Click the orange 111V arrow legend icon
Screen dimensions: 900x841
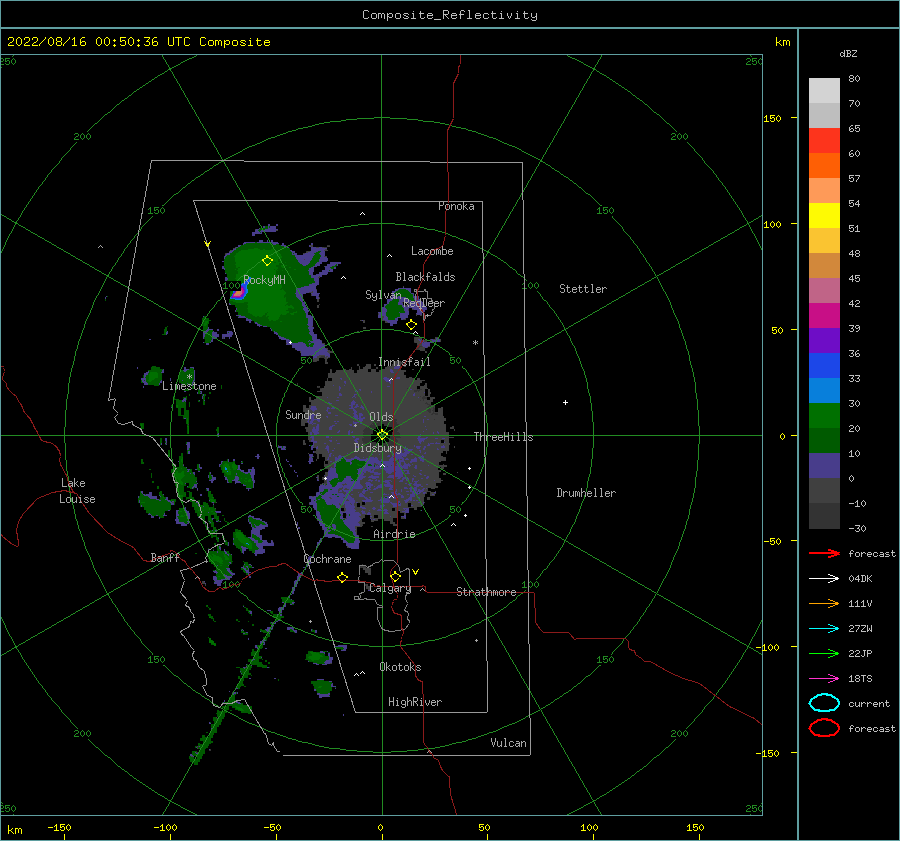pyautogui.click(x=824, y=603)
